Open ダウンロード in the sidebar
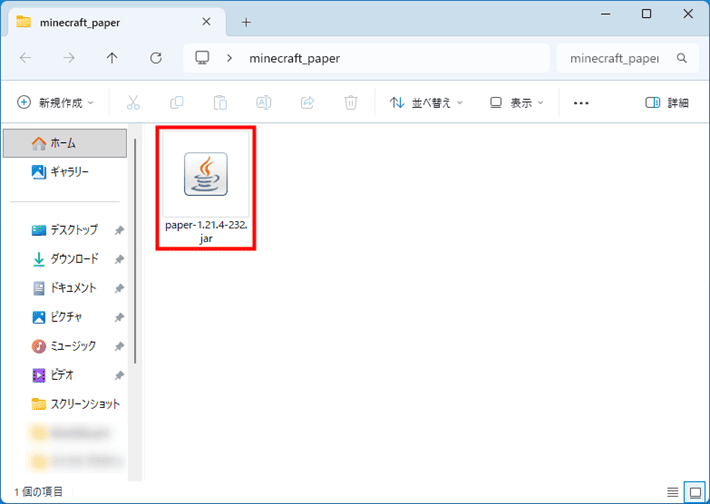 (65, 259)
